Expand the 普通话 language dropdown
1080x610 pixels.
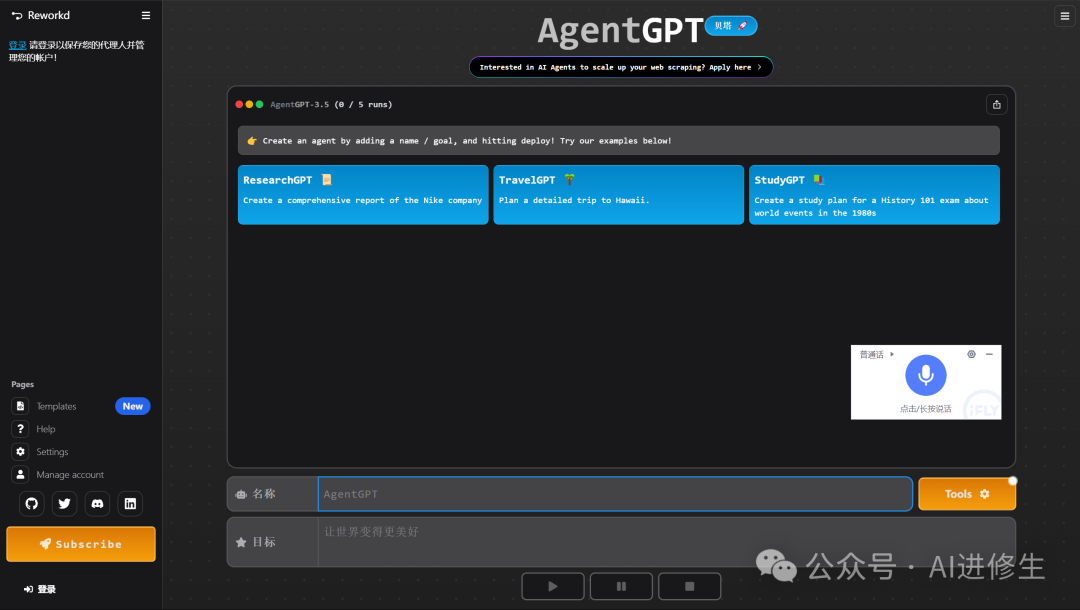point(877,355)
